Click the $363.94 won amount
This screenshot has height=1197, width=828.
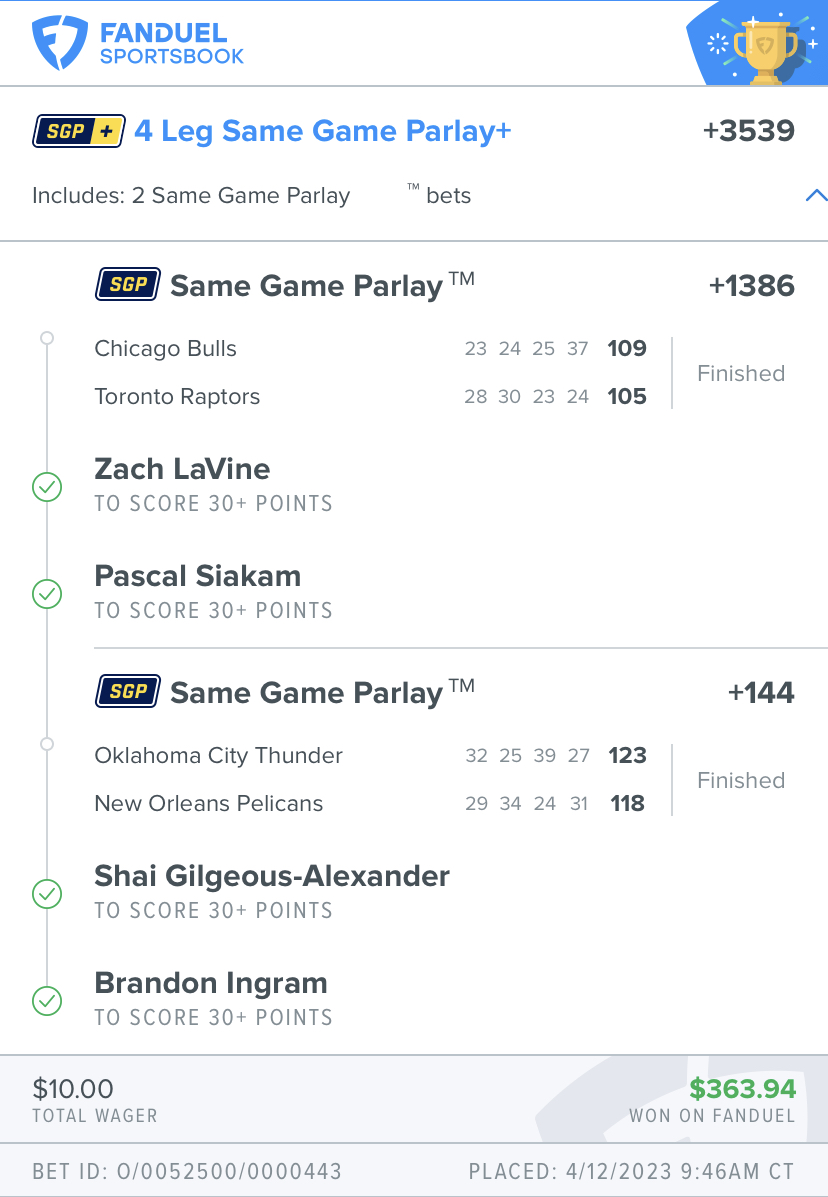click(x=743, y=1089)
